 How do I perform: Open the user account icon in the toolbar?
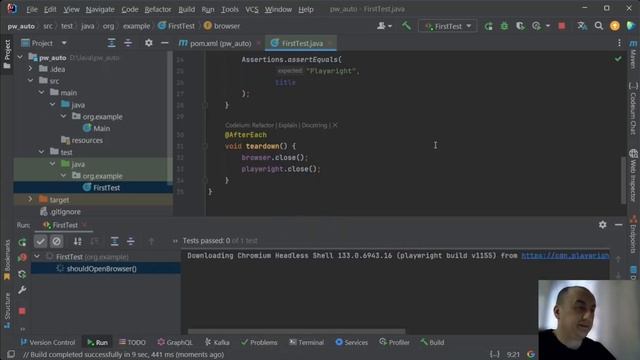pyautogui.click(x=384, y=26)
